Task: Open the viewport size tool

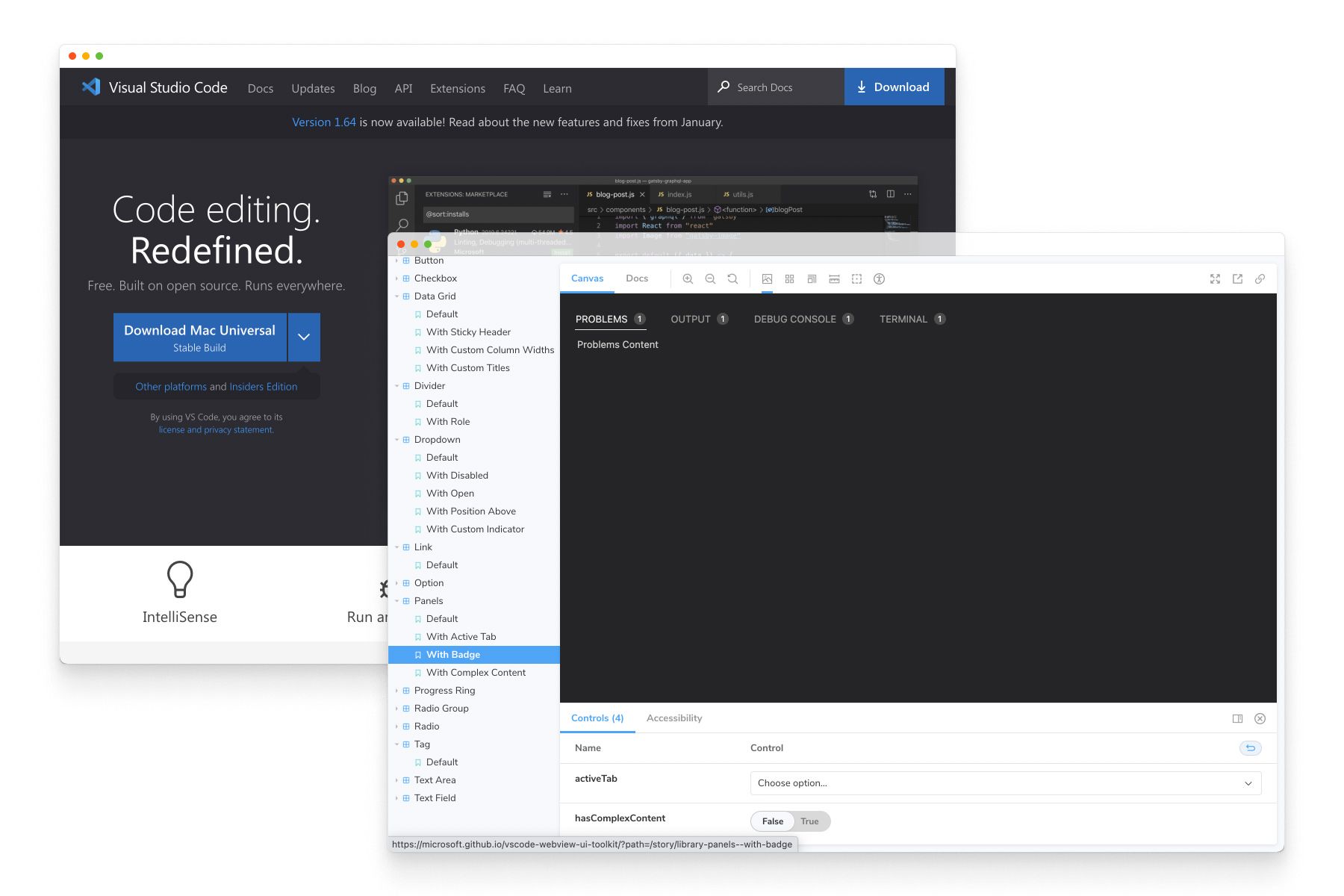Action: [812, 279]
